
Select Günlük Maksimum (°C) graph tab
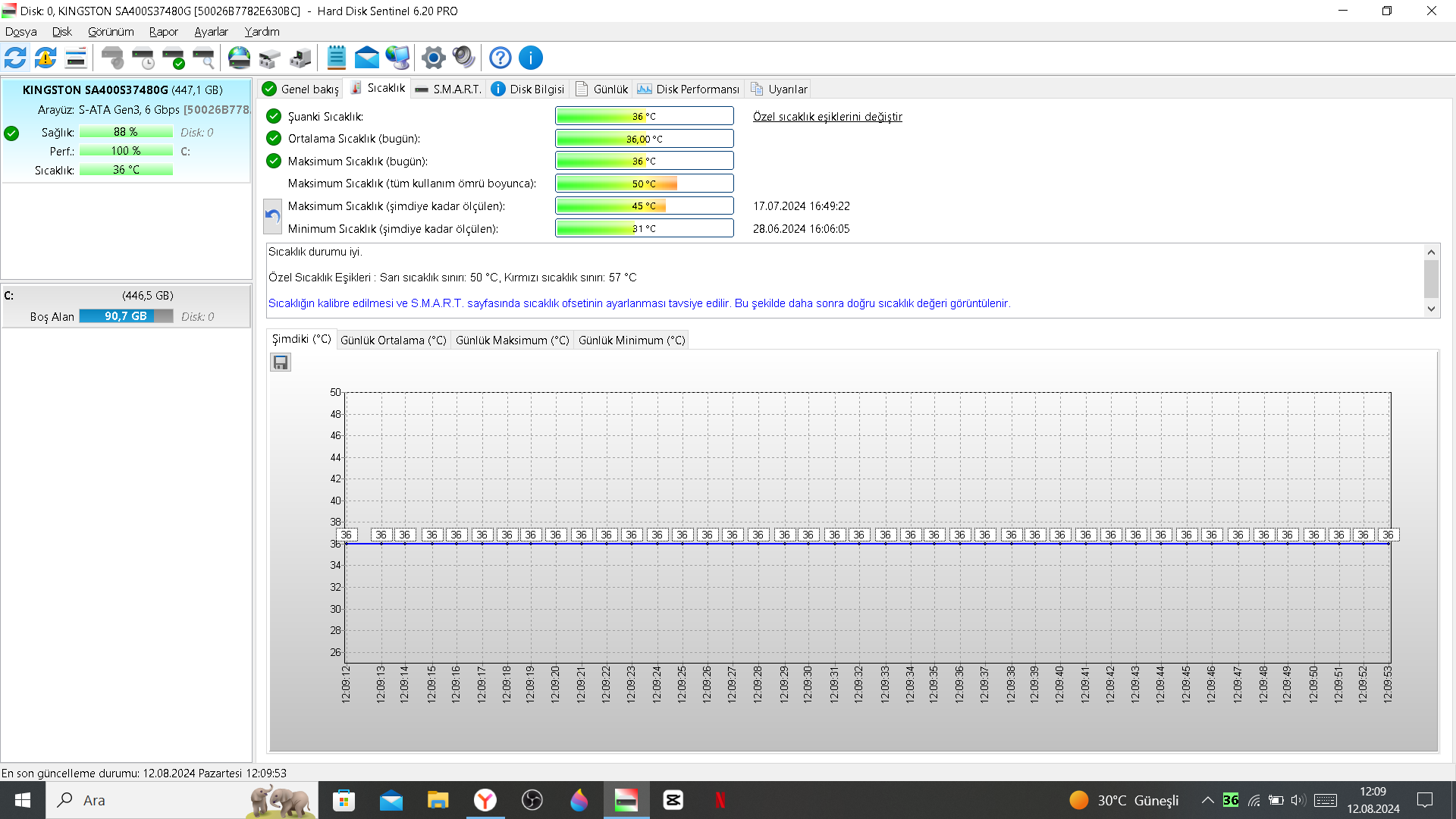(x=512, y=340)
